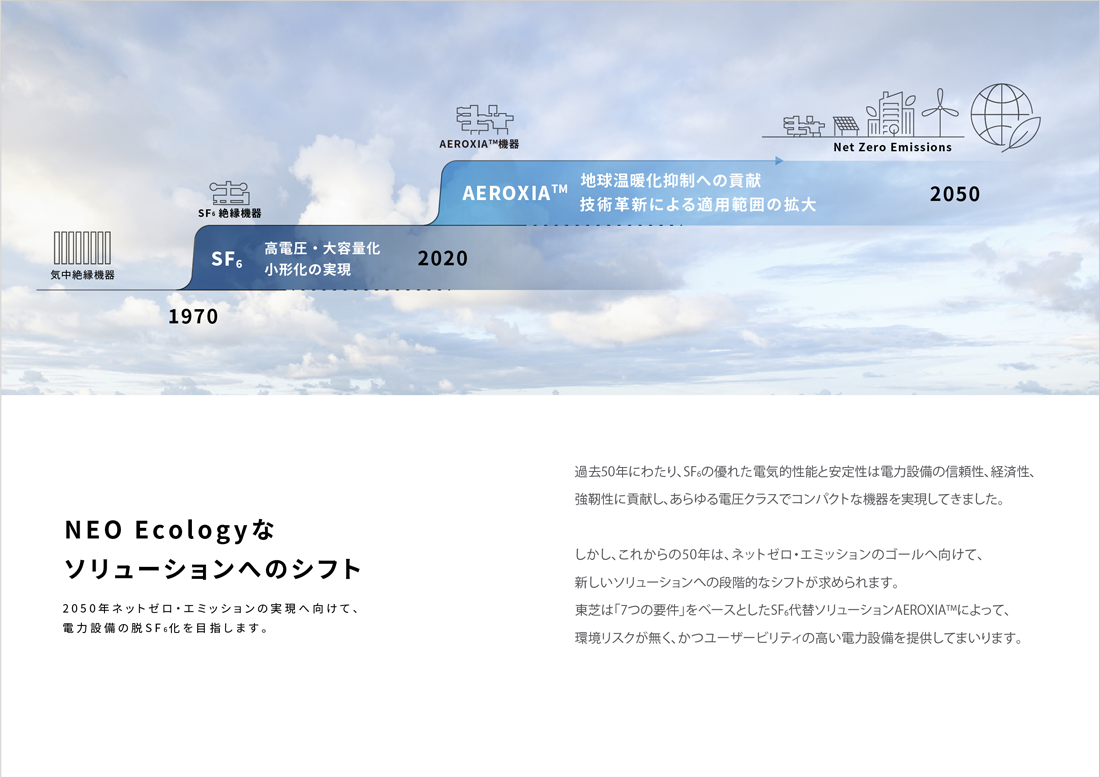
Task: Click the paragraph line starting しかし、これからの50年は
Action: [780, 555]
